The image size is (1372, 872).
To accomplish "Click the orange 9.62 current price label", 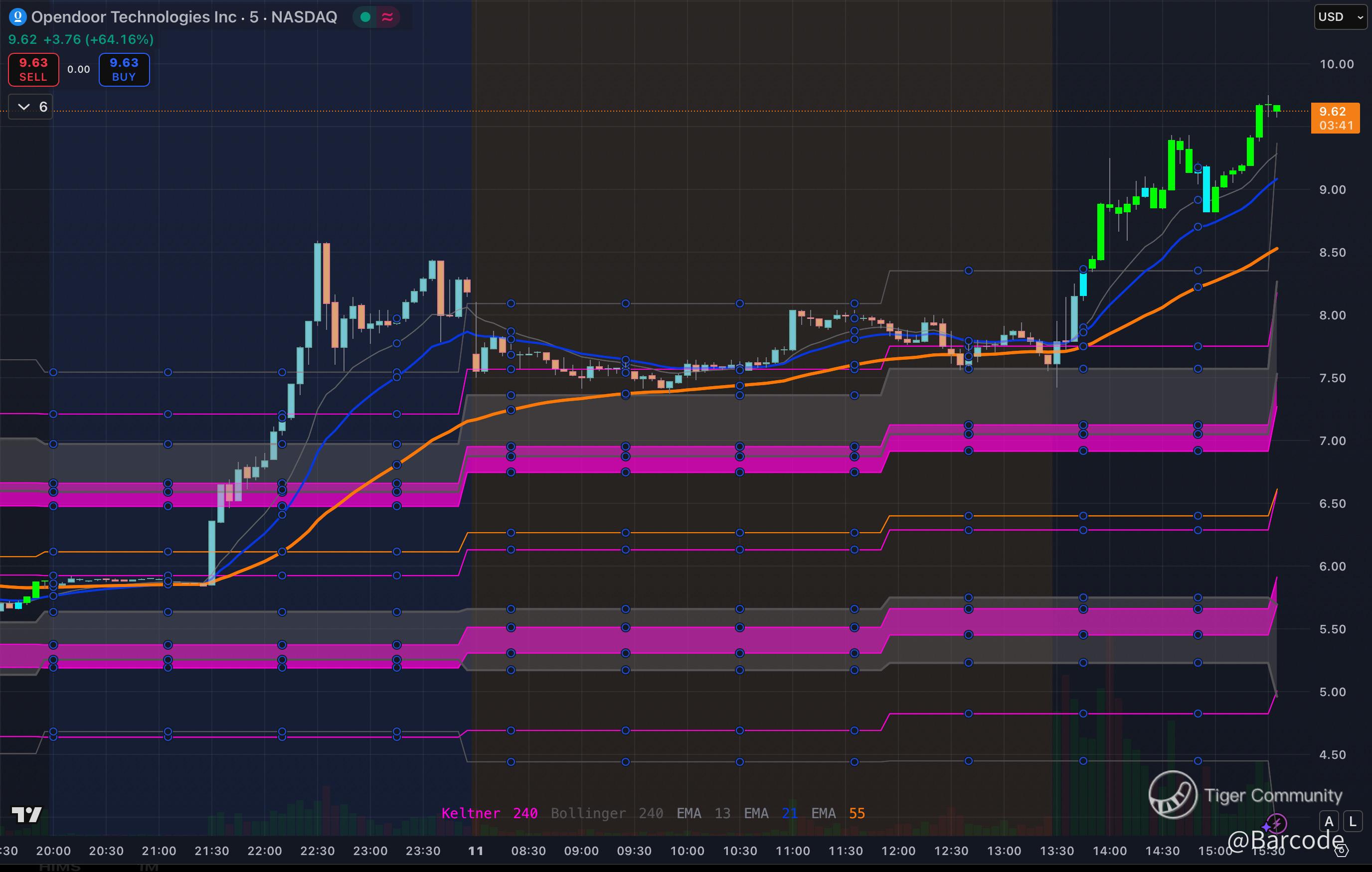I will tap(1335, 118).
